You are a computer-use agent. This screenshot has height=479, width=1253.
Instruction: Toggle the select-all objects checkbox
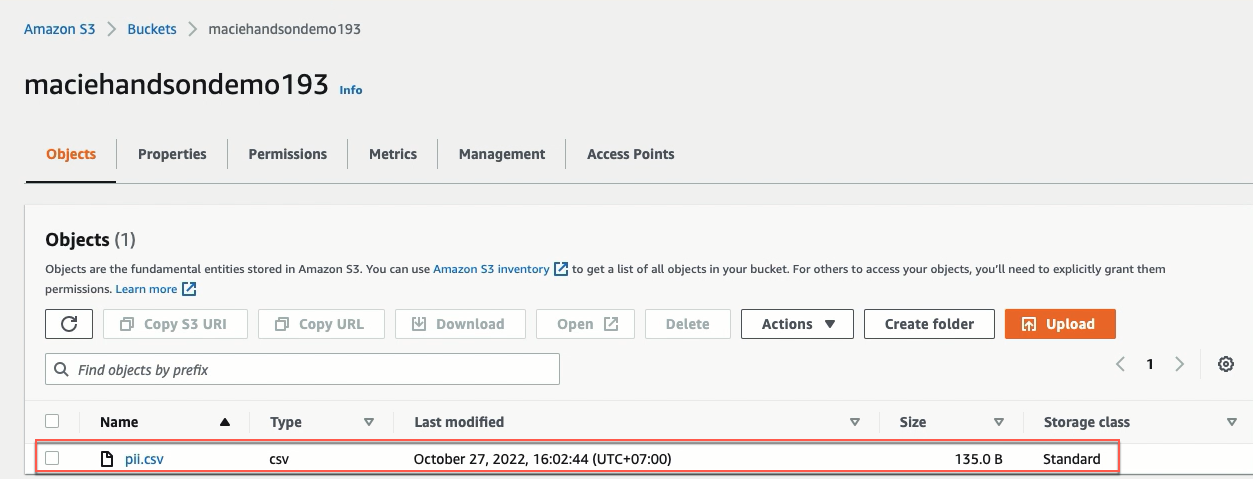[53, 422]
